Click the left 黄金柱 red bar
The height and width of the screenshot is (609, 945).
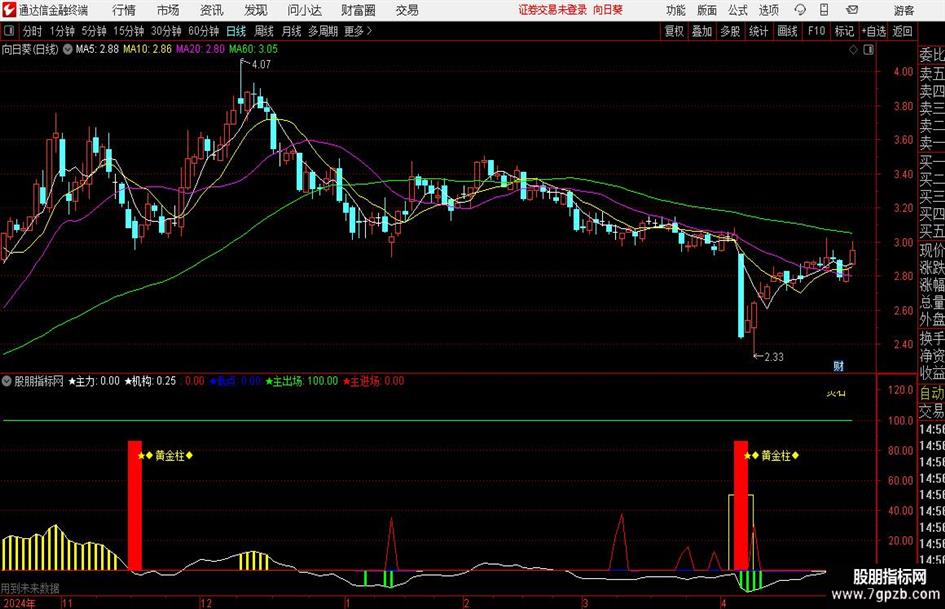click(x=135, y=505)
